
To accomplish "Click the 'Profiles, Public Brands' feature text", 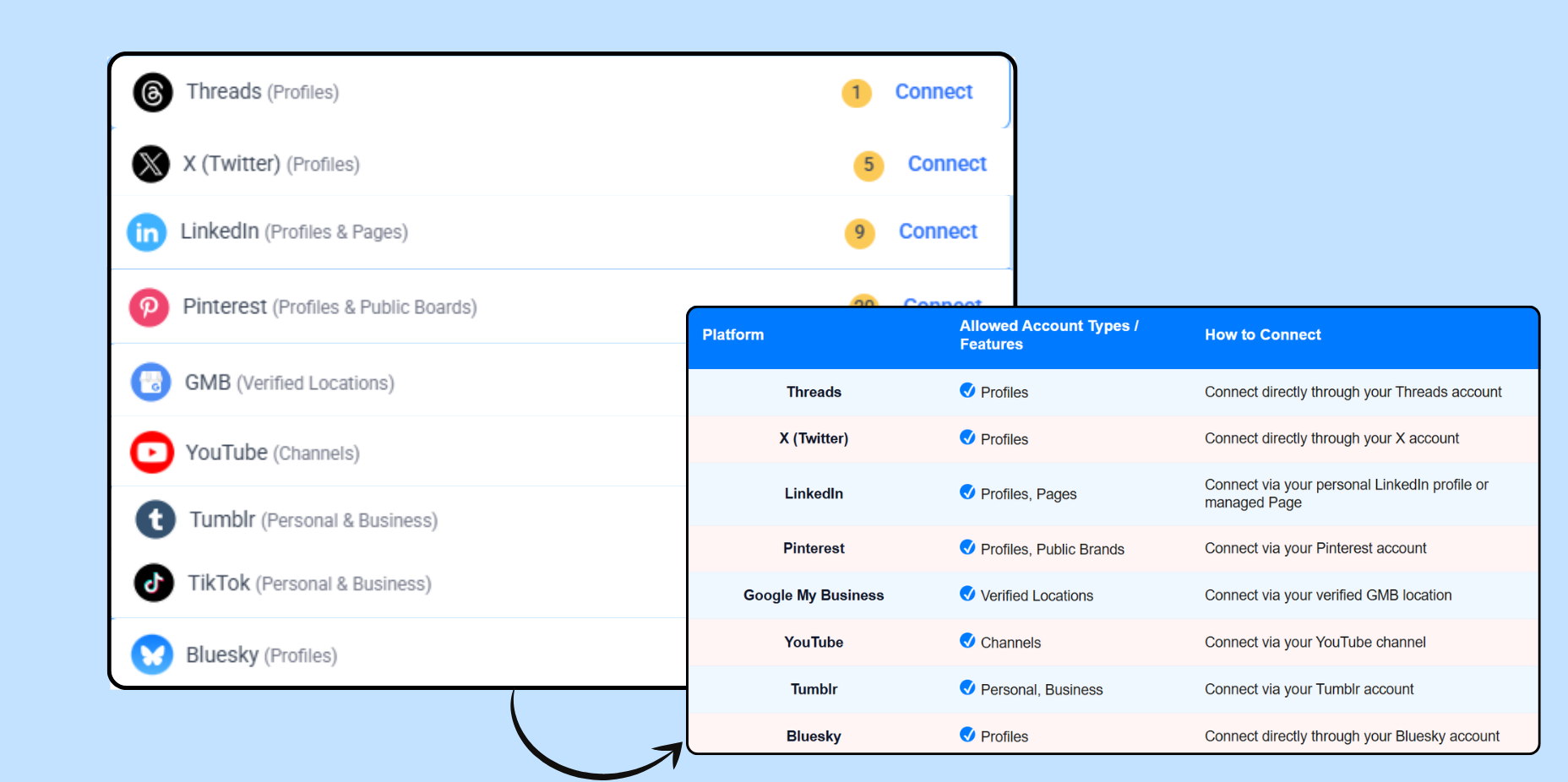I will point(1052,549).
